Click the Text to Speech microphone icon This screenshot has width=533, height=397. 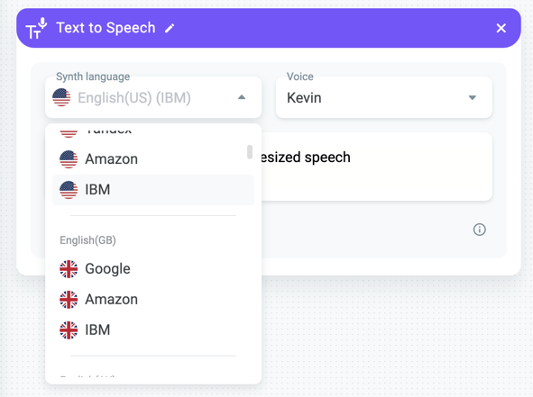(36, 28)
